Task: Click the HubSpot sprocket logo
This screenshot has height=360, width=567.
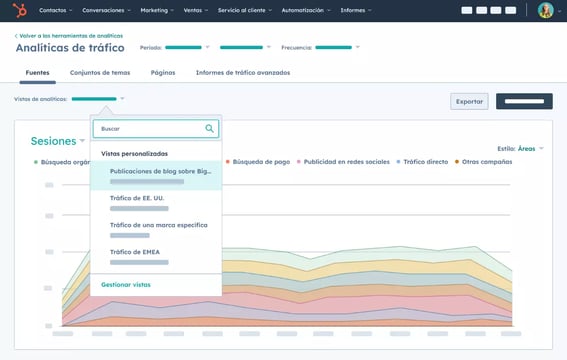Action: [x=20, y=10]
